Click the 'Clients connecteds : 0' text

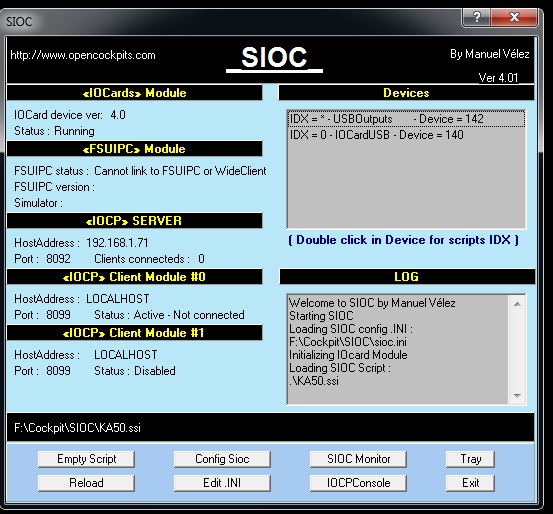coord(149,259)
